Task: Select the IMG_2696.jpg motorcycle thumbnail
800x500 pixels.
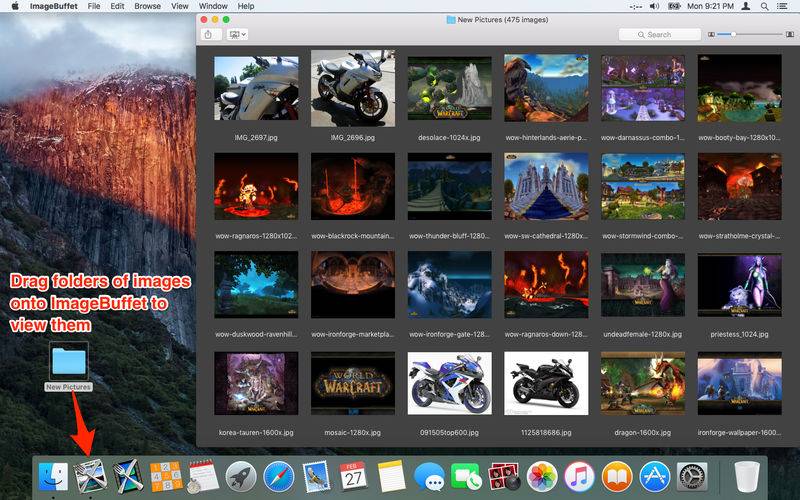Action: click(353, 88)
